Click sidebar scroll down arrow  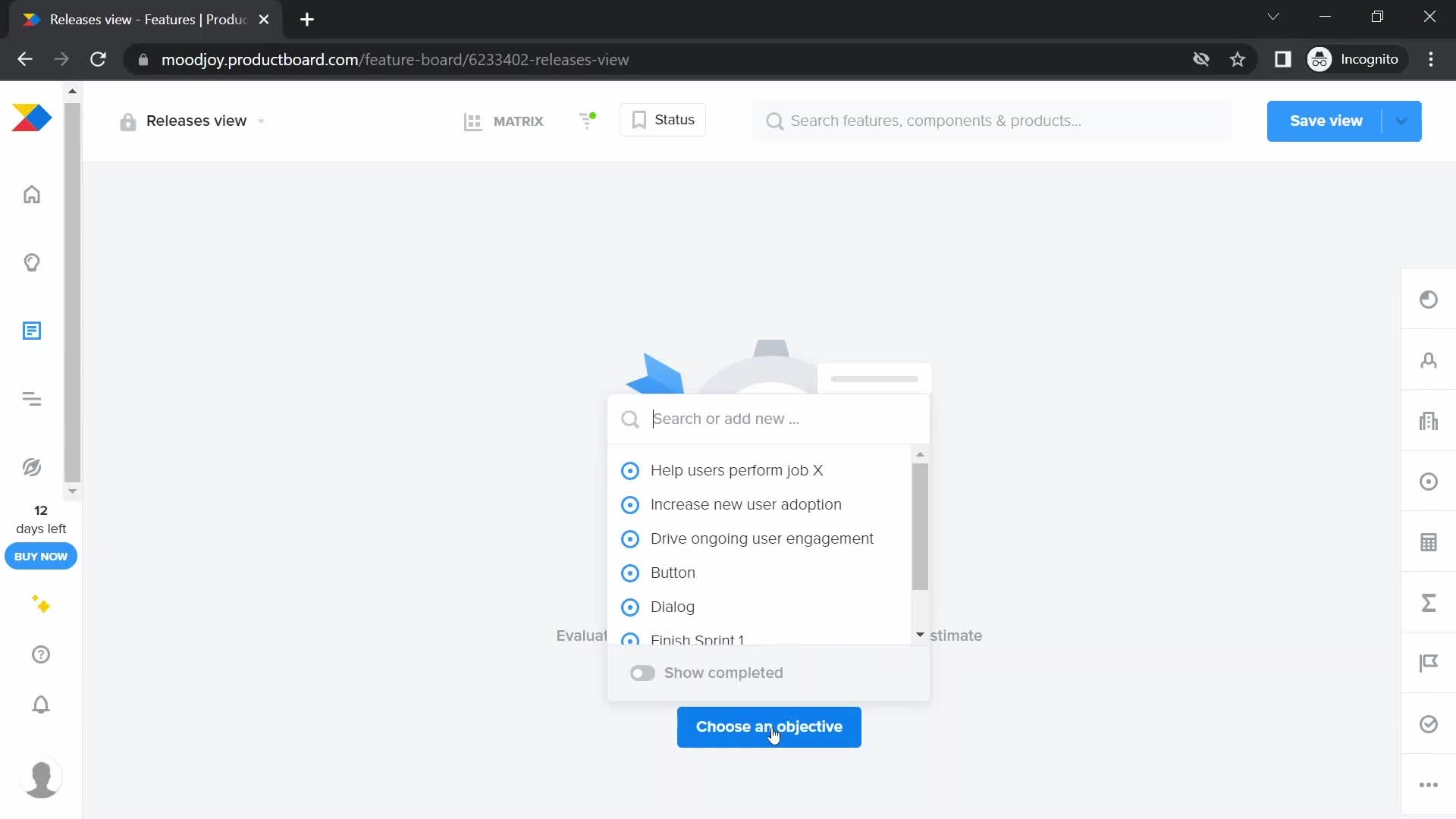coord(72,491)
